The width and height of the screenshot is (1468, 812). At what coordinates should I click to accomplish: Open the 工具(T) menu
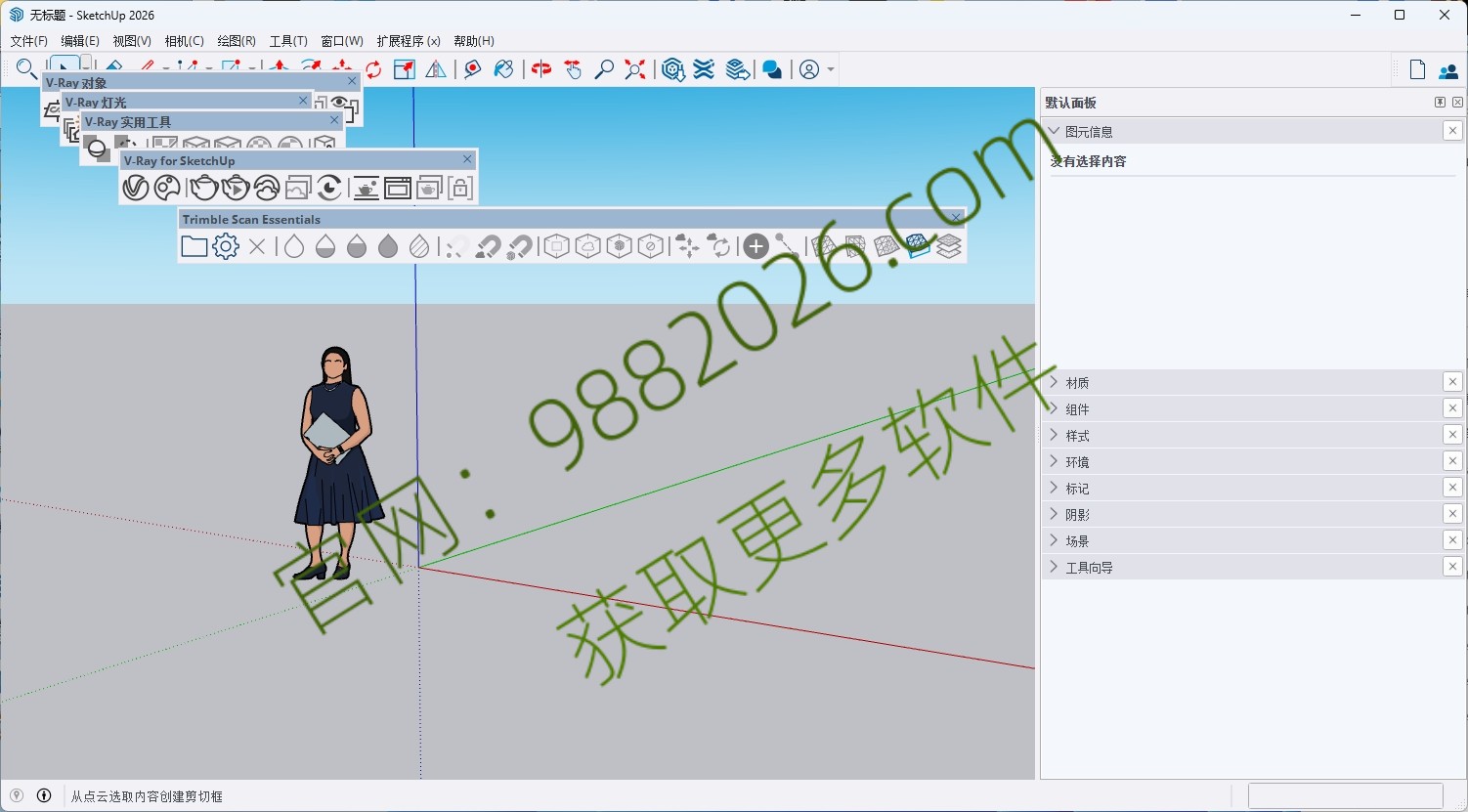pos(288,41)
